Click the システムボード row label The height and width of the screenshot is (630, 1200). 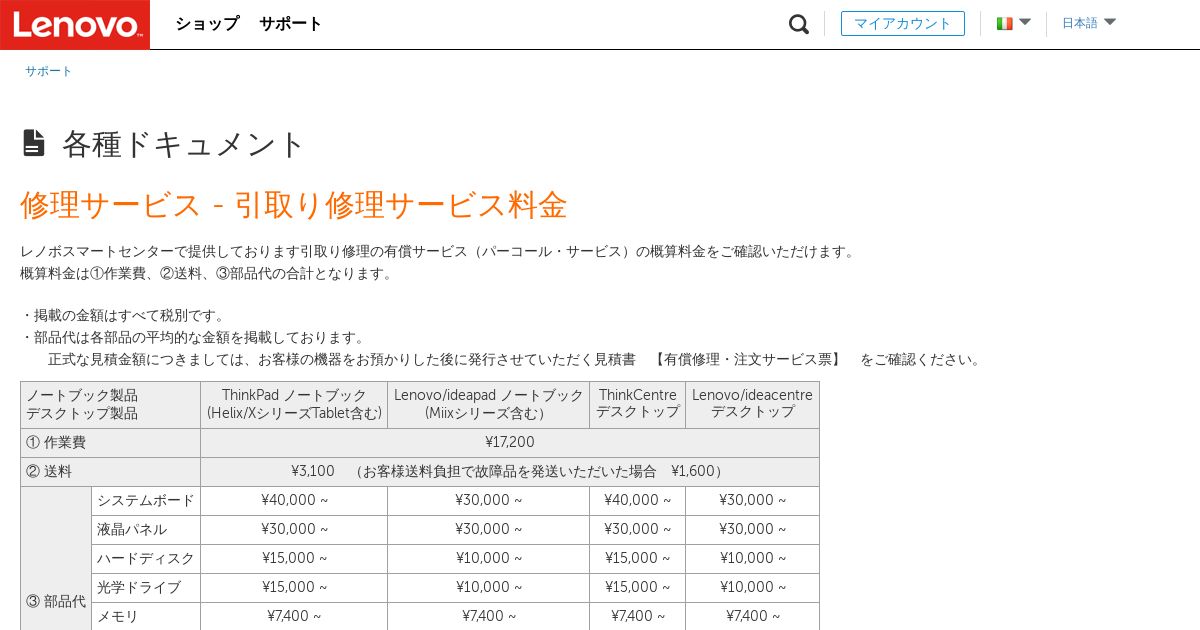(146, 500)
